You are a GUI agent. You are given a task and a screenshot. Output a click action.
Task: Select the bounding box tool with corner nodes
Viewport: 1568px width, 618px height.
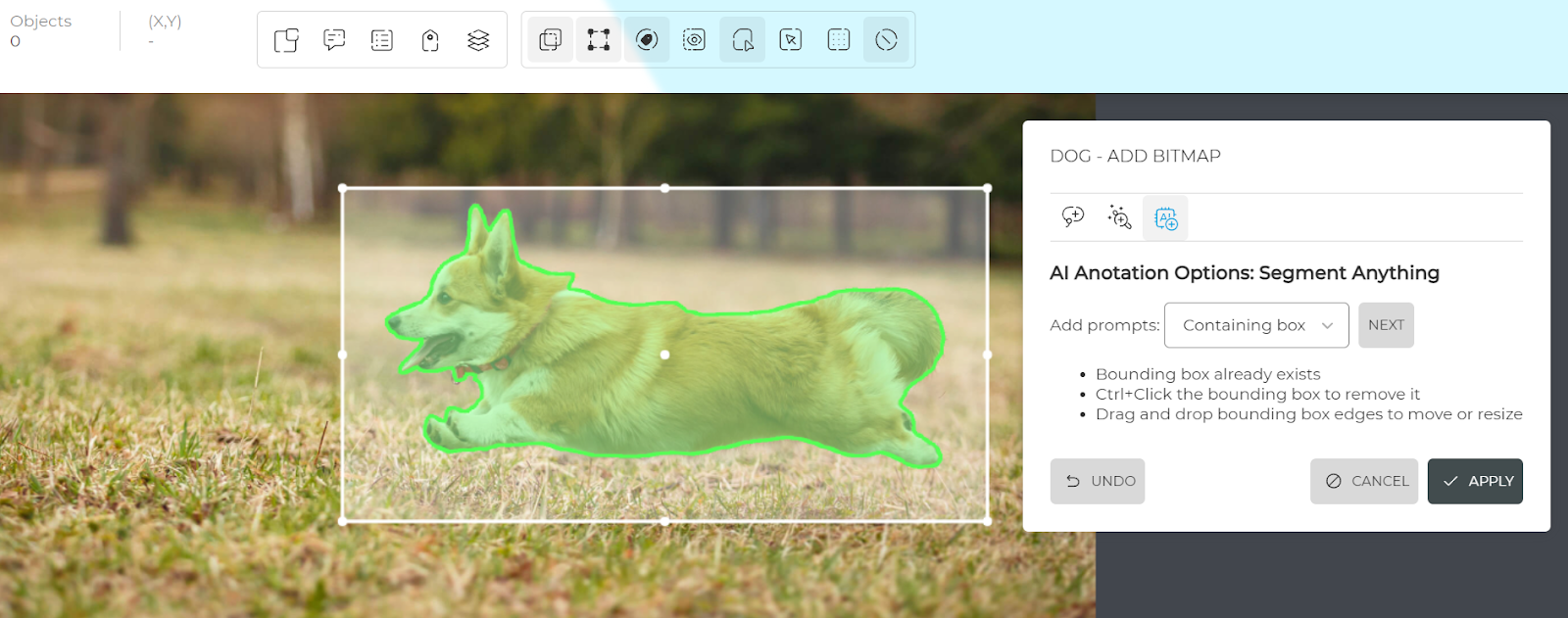pyautogui.click(x=599, y=40)
